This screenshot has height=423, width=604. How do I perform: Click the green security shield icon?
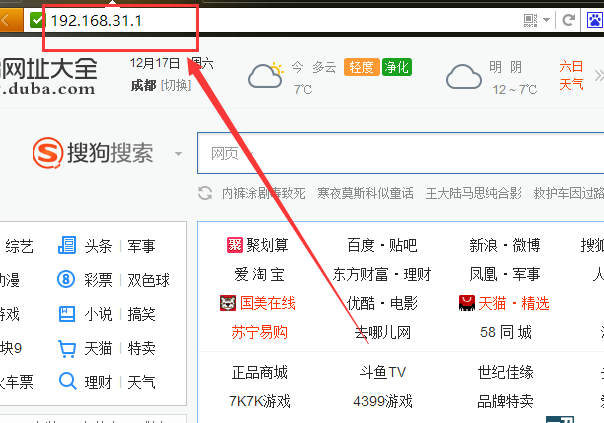click(37, 20)
